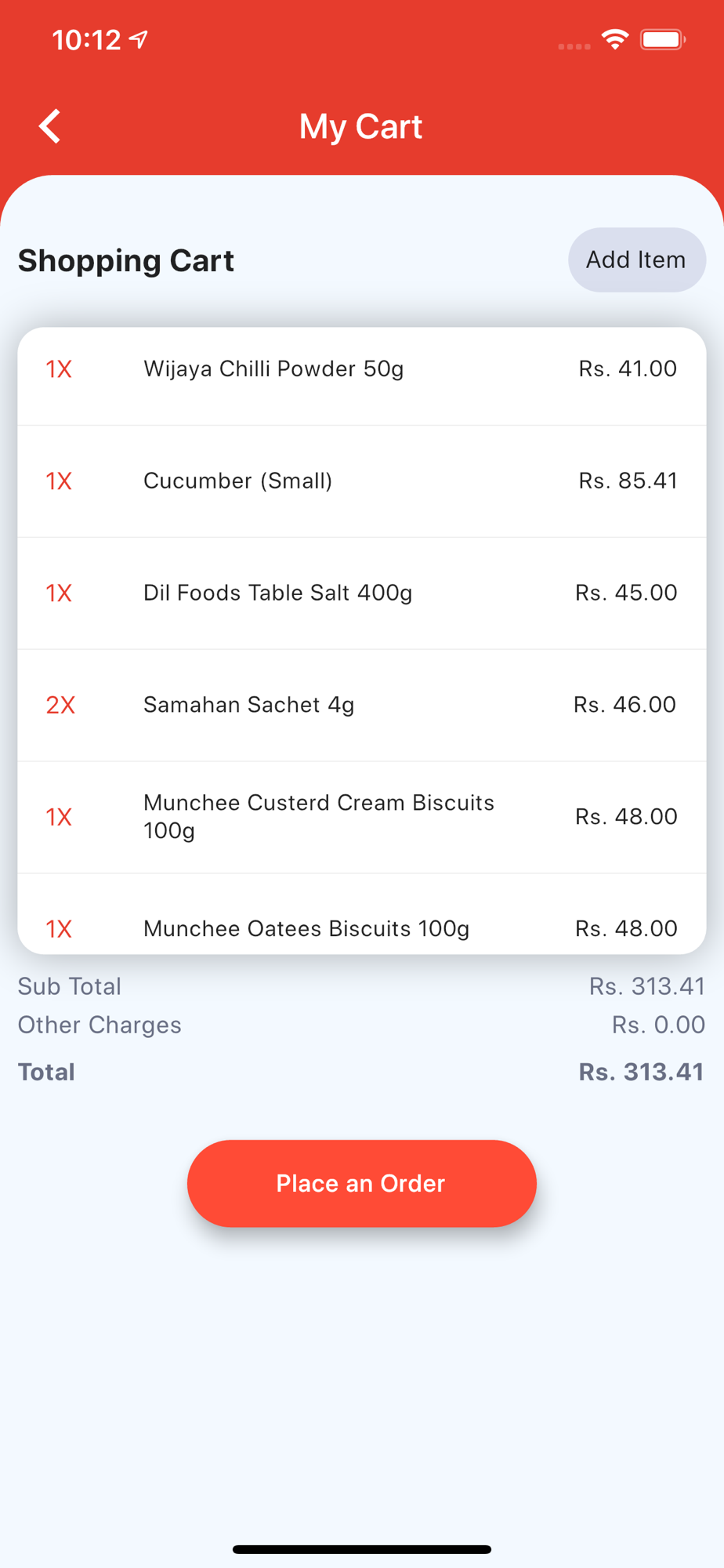The width and height of the screenshot is (724, 1568).
Task: Select the Cucumber (Small) cart row
Action: [362, 481]
